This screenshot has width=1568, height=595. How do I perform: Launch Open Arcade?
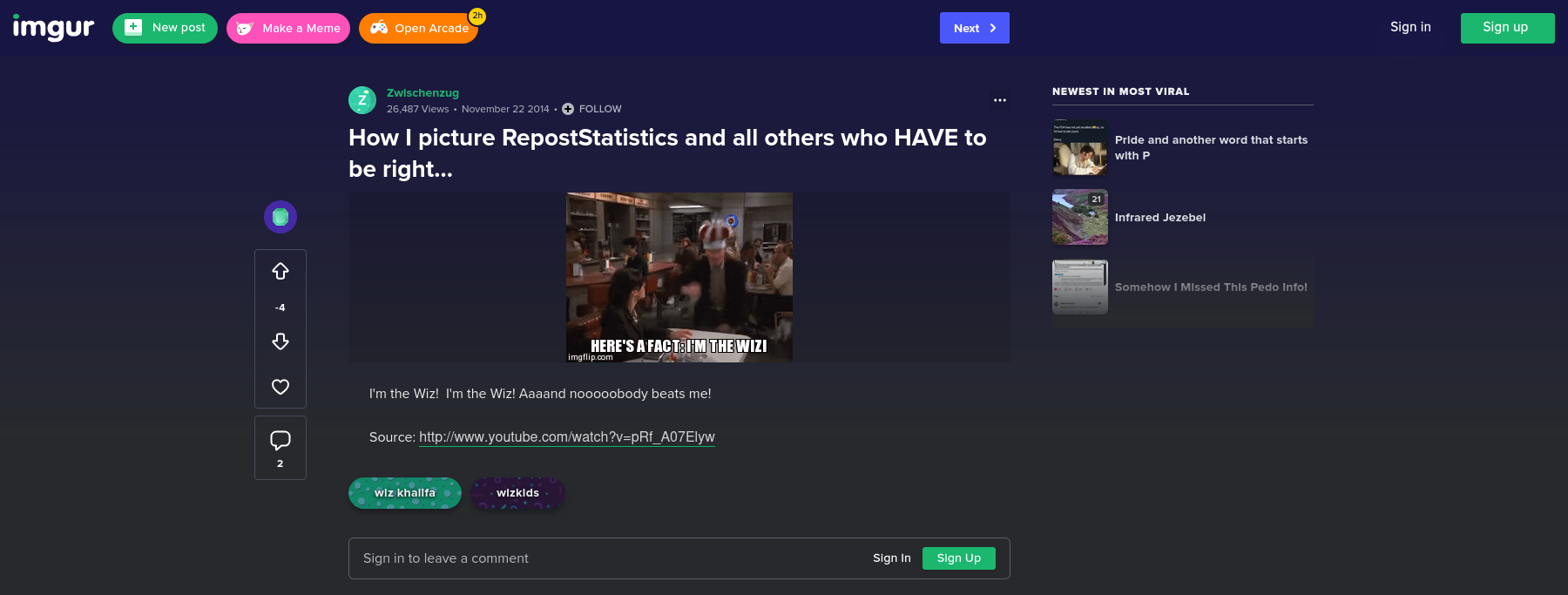pyautogui.click(x=418, y=28)
